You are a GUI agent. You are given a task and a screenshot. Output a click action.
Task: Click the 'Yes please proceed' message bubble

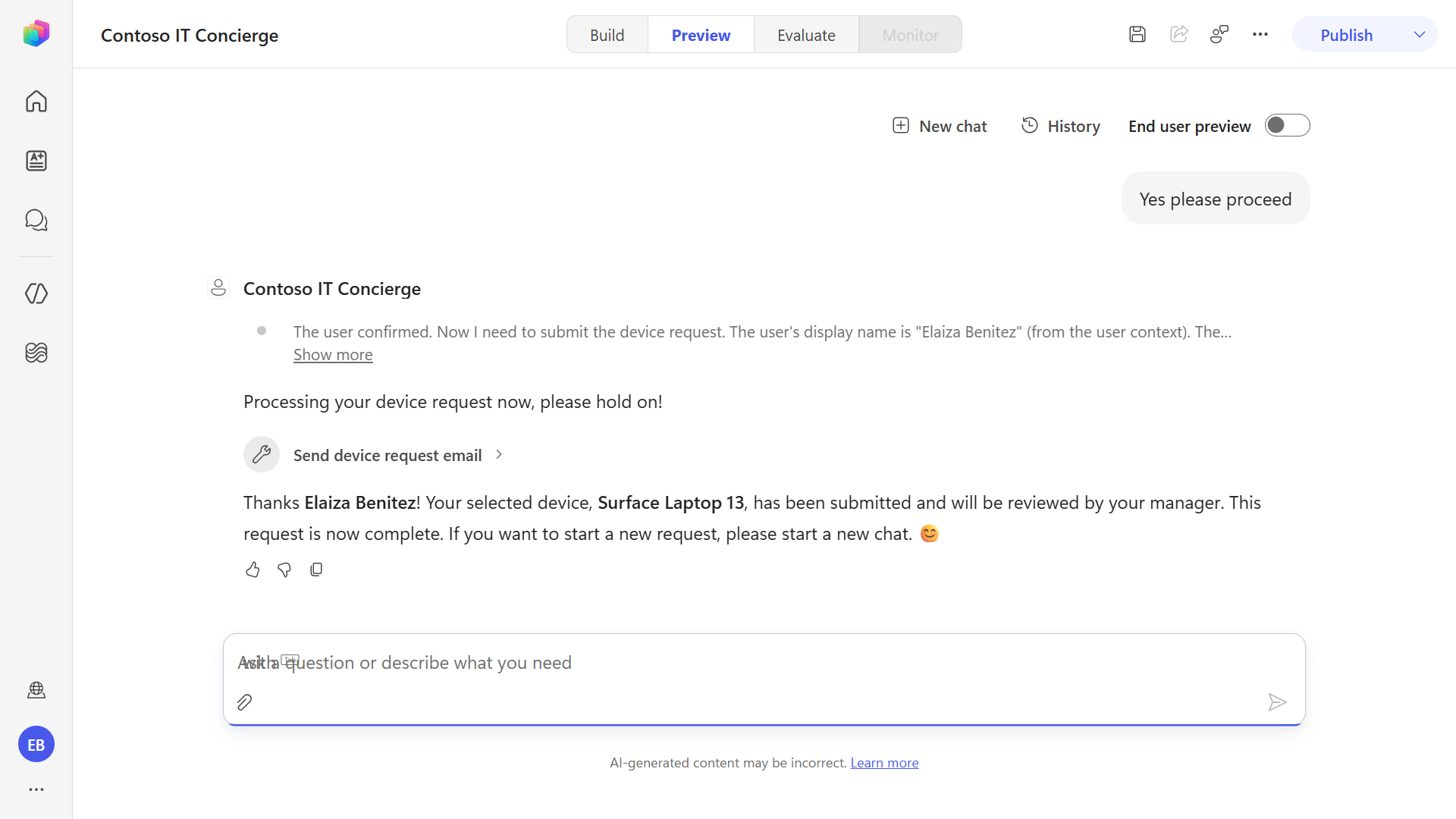[x=1215, y=199]
